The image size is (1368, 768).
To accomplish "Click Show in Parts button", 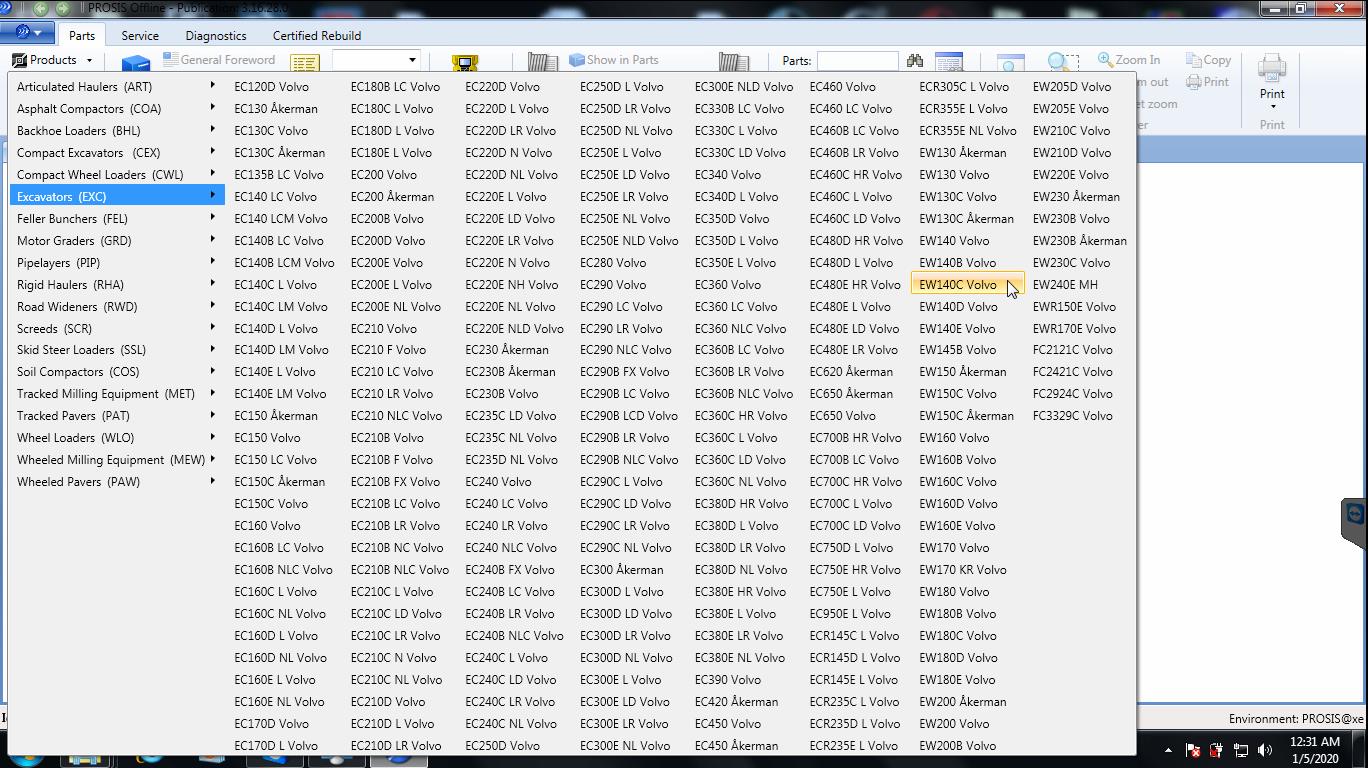I will [614, 60].
